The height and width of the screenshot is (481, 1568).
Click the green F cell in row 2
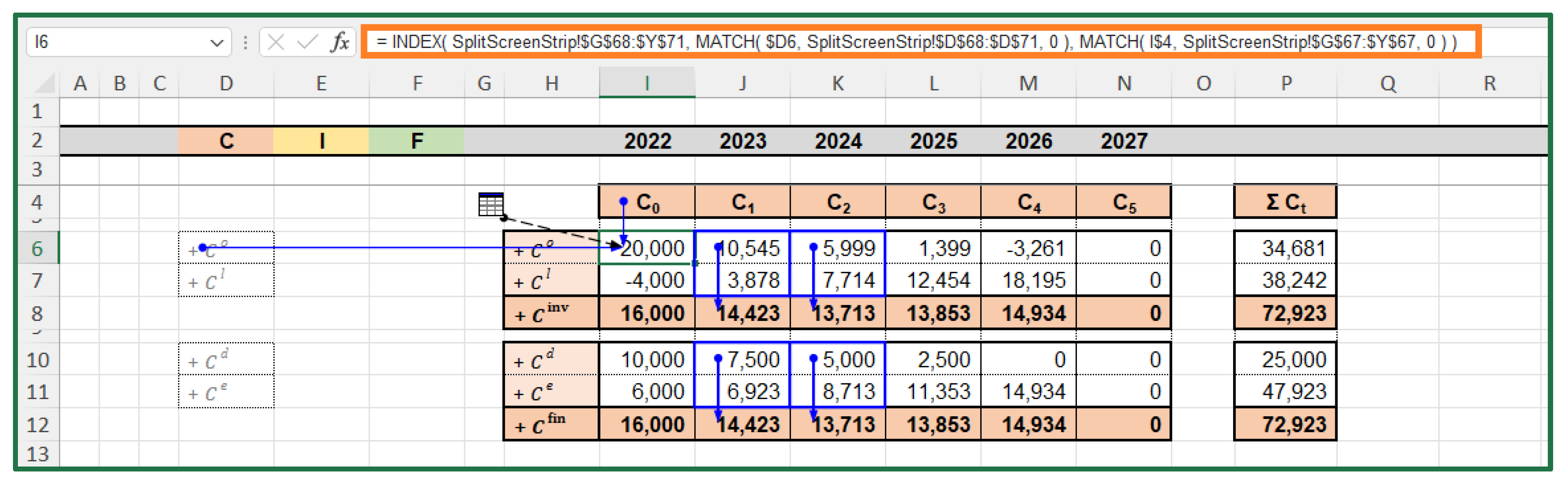coord(416,141)
